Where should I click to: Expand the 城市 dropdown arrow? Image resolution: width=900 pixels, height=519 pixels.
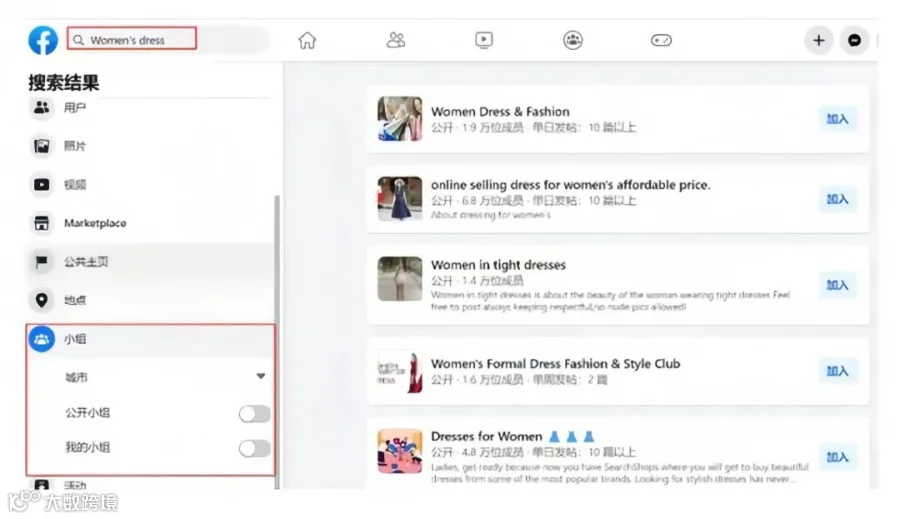click(x=261, y=376)
